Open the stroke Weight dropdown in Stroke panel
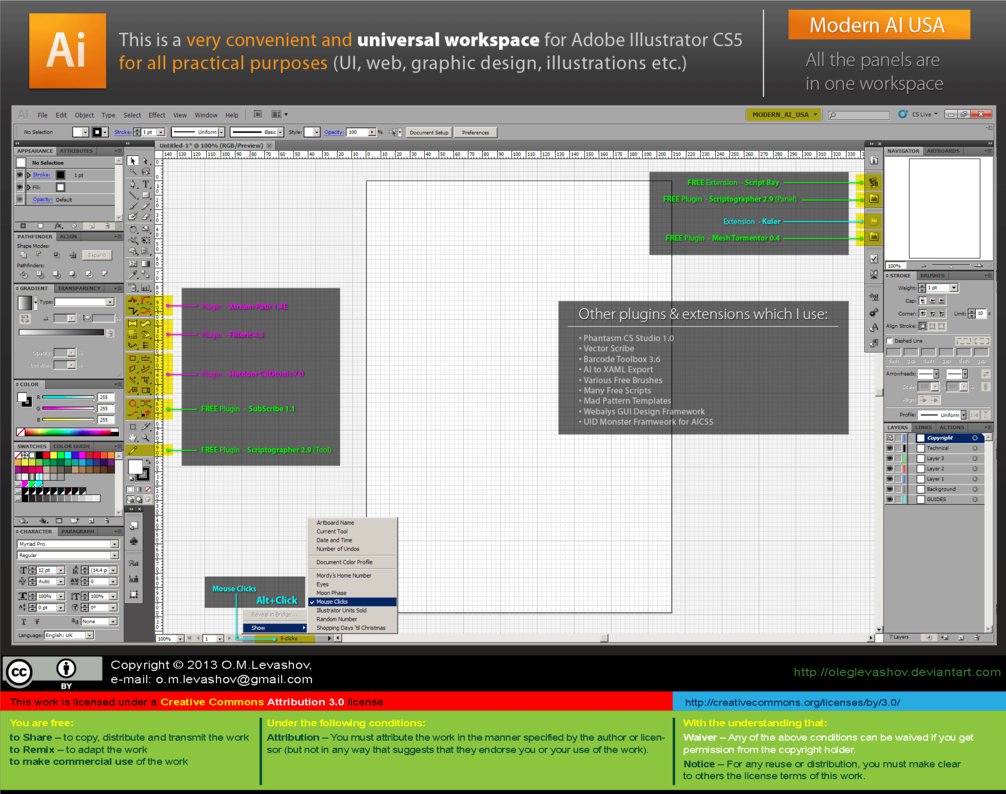This screenshot has width=1006, height=794. 954,288
